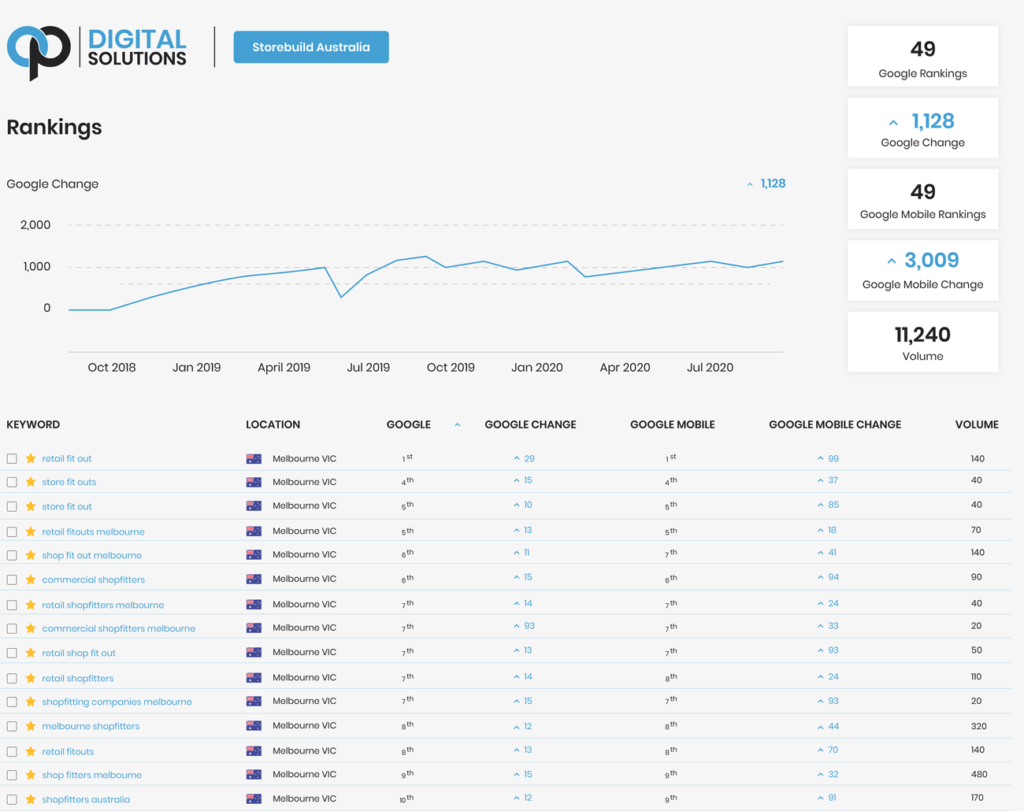
Task: Click the Digital Solutions logo
Action: [97, 48]
